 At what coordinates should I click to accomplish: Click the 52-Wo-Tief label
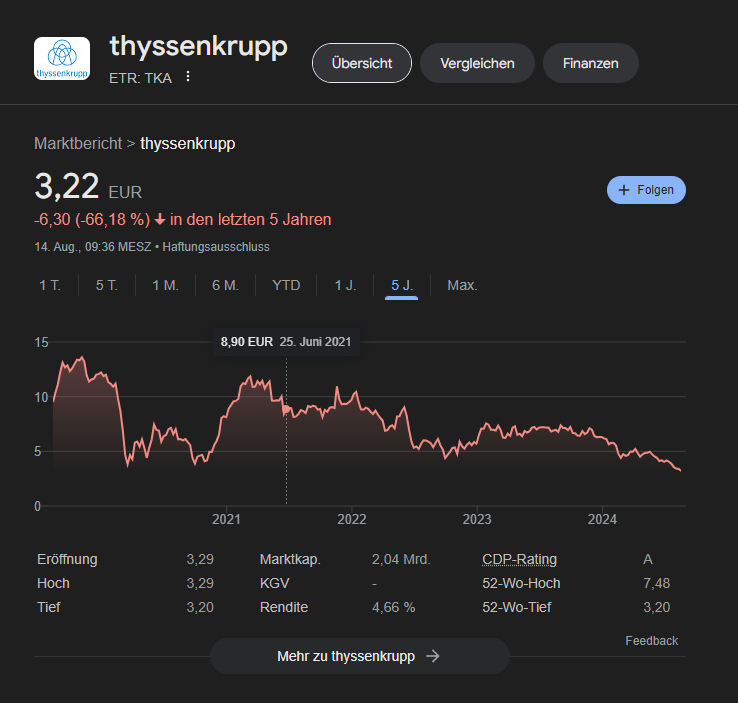[x=516, y=607]
